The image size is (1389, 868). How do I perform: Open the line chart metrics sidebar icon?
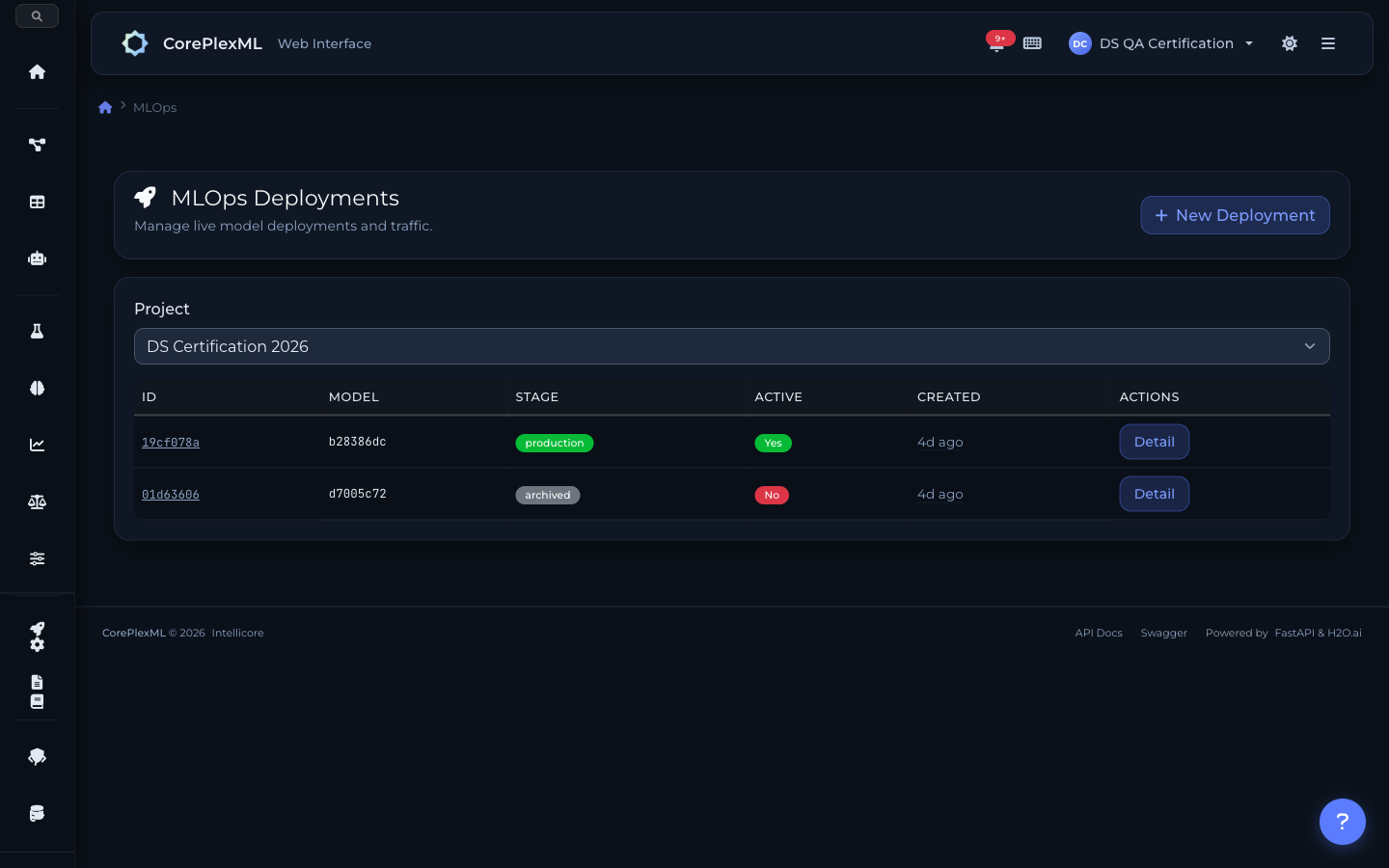(37, 445)
